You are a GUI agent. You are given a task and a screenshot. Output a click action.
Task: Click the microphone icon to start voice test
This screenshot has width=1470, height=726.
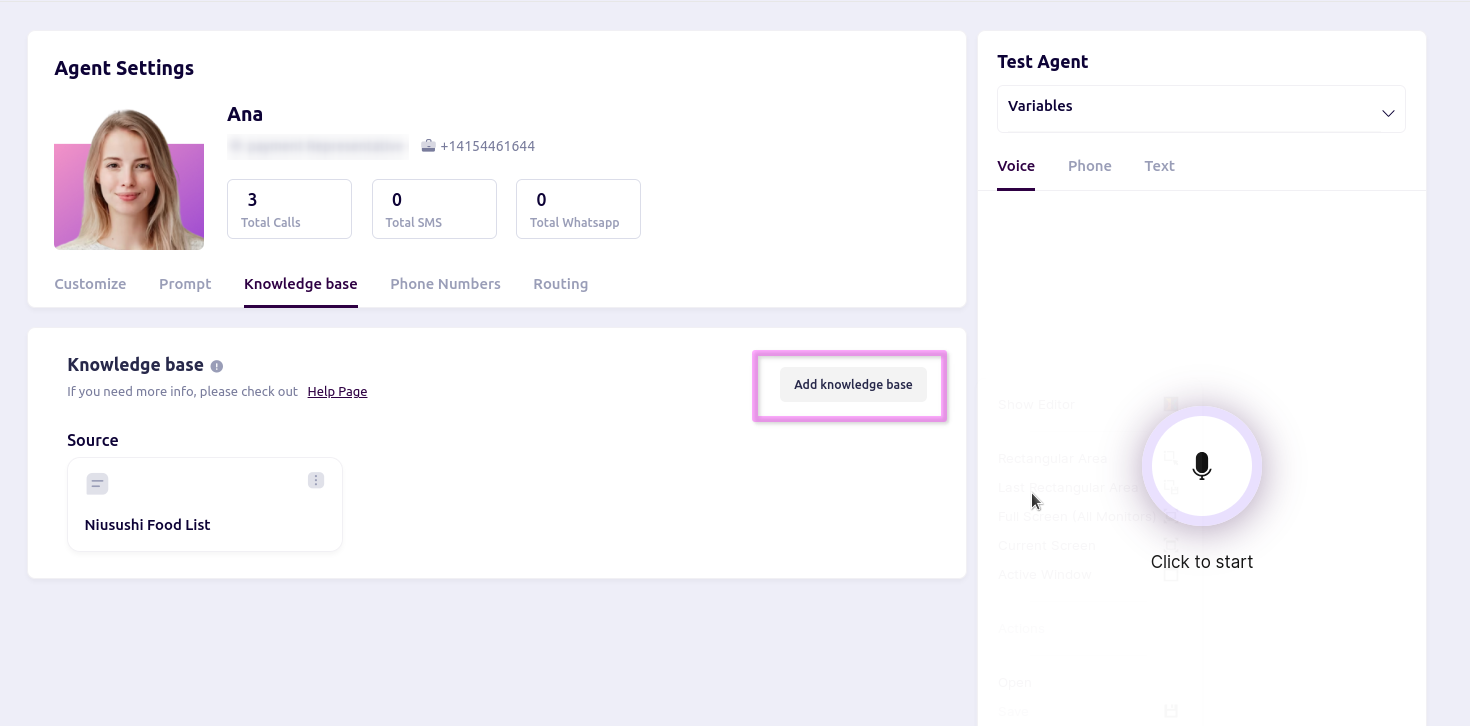1202,466
